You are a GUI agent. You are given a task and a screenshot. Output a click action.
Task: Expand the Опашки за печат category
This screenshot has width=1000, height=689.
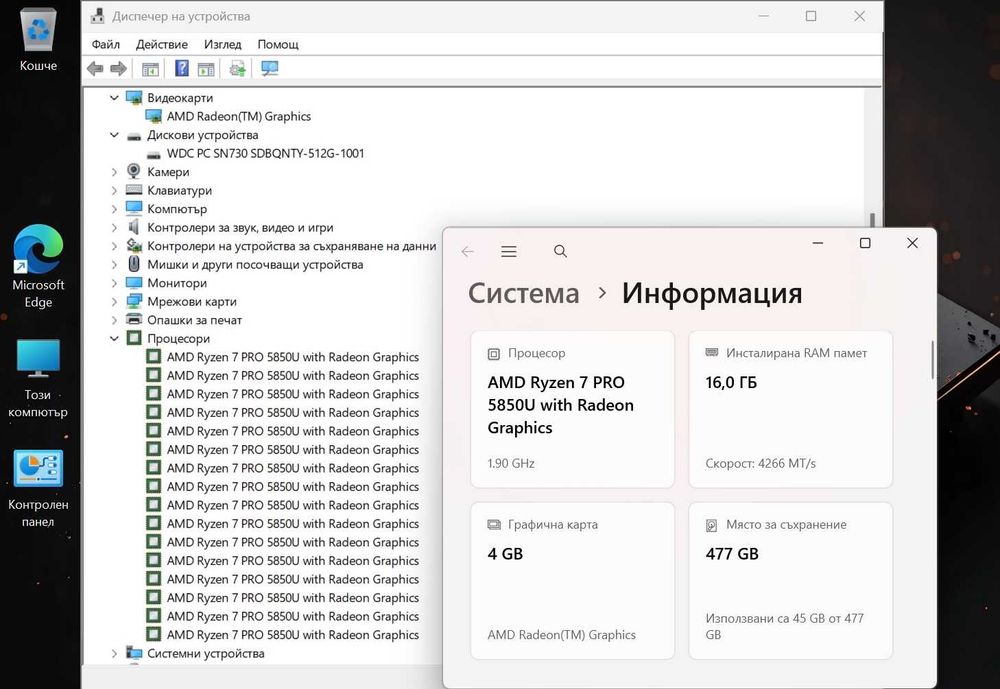click(114, 320)
